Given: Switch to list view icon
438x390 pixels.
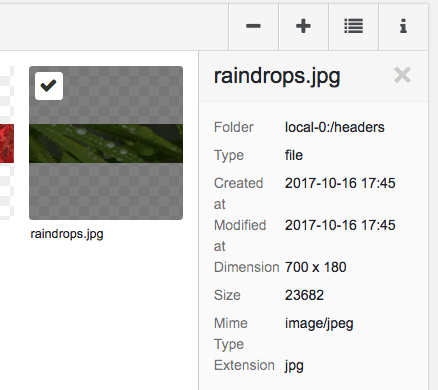Looking at the screenshot, I should pos(353,26).
